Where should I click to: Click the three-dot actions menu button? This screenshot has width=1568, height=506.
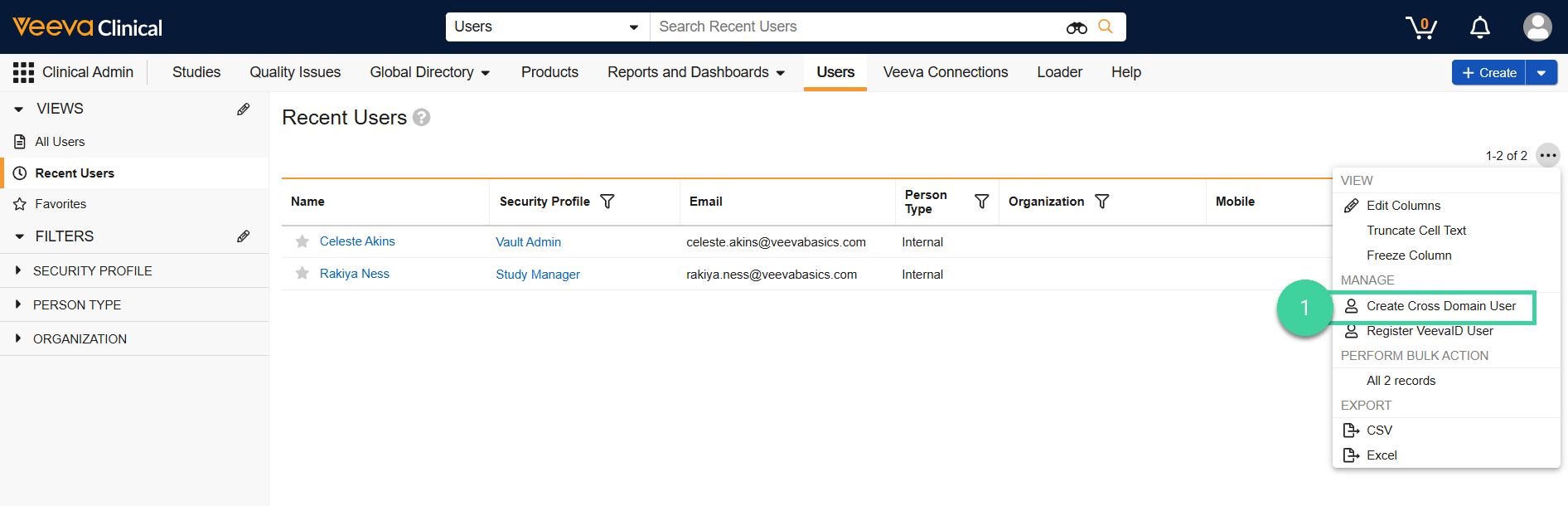click(x=1548, y=155)
